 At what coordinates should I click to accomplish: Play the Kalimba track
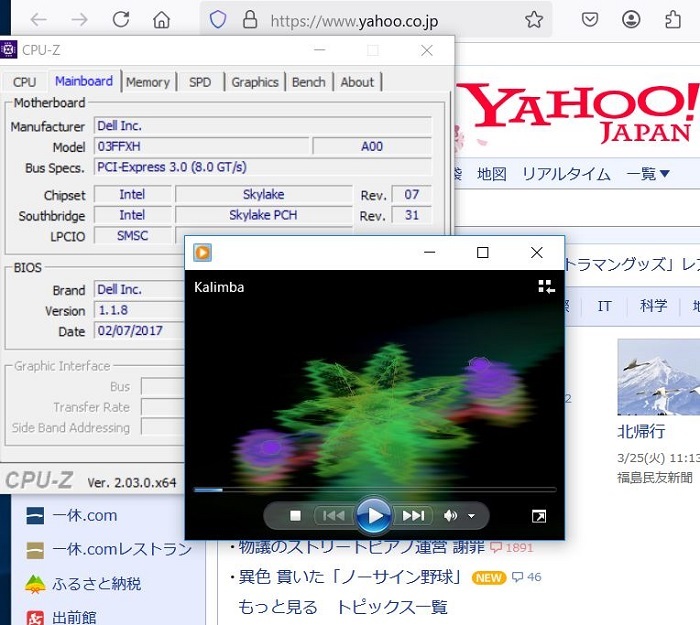coord(374,516)
